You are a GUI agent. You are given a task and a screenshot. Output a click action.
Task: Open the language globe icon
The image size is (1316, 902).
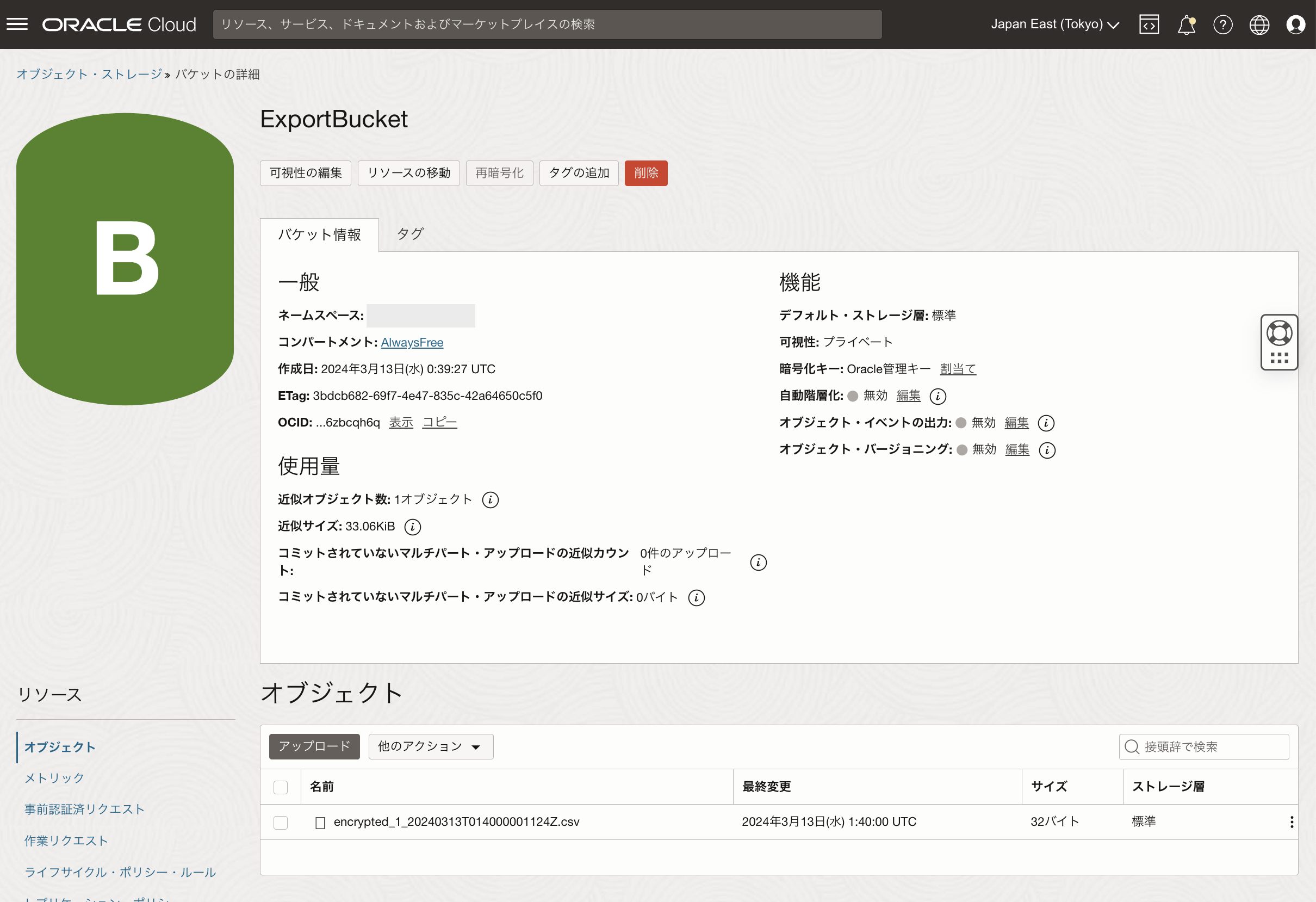(x=1259, y=24)
